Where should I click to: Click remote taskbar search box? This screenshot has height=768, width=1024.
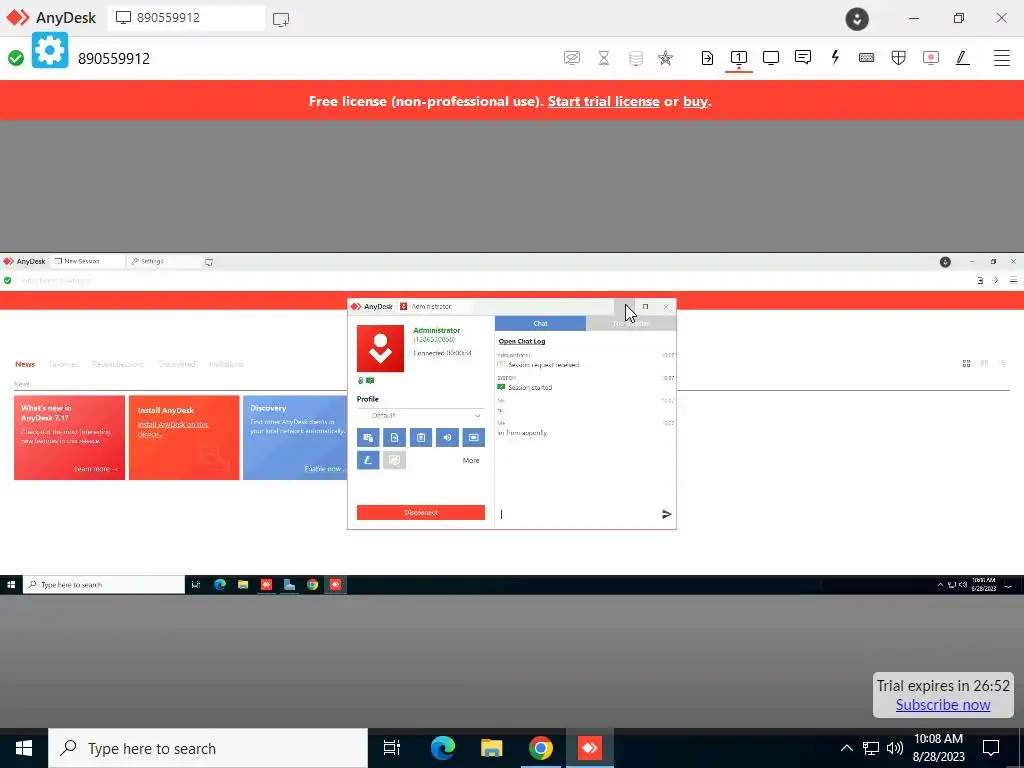point(104,584)
